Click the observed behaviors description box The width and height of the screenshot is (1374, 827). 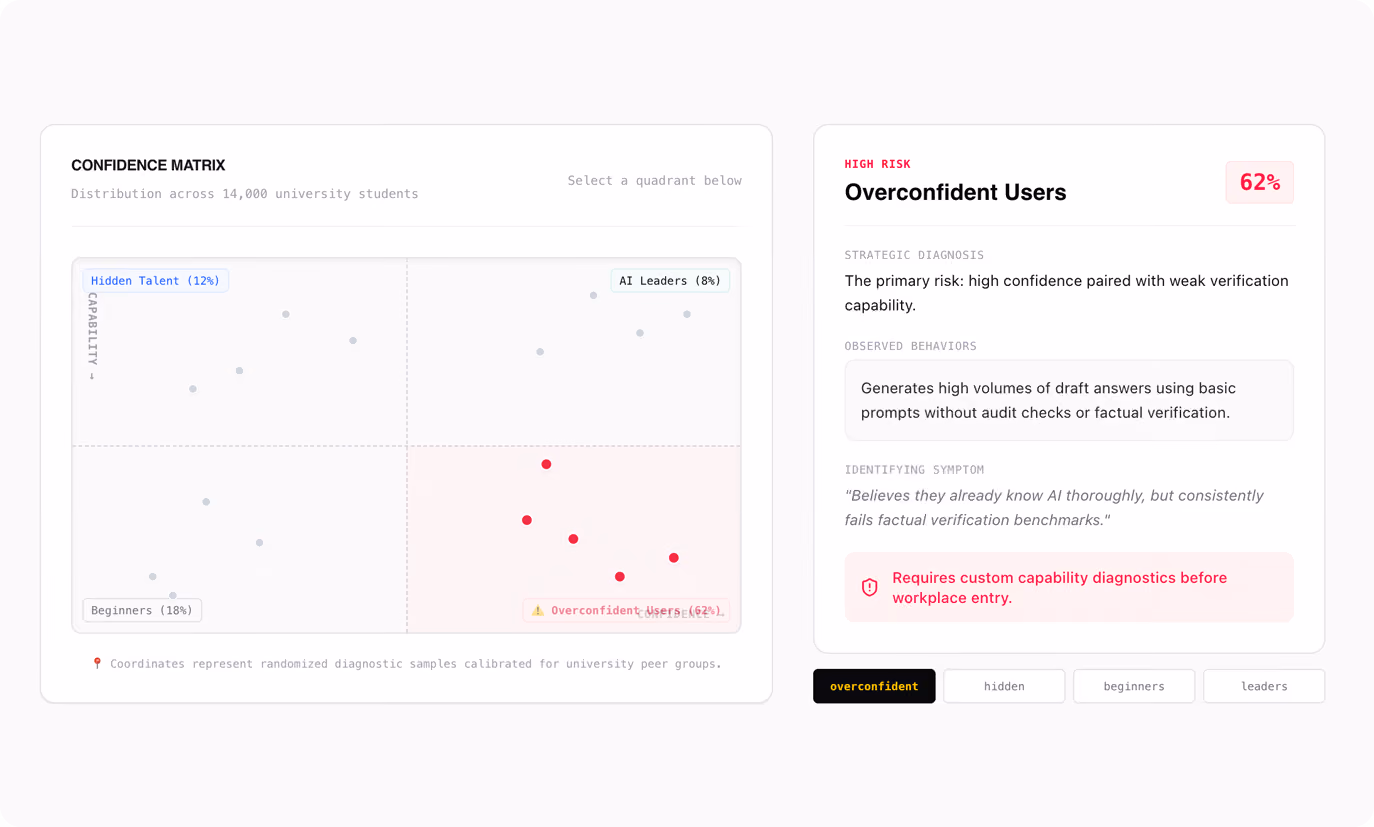(x=1069, y=400)
